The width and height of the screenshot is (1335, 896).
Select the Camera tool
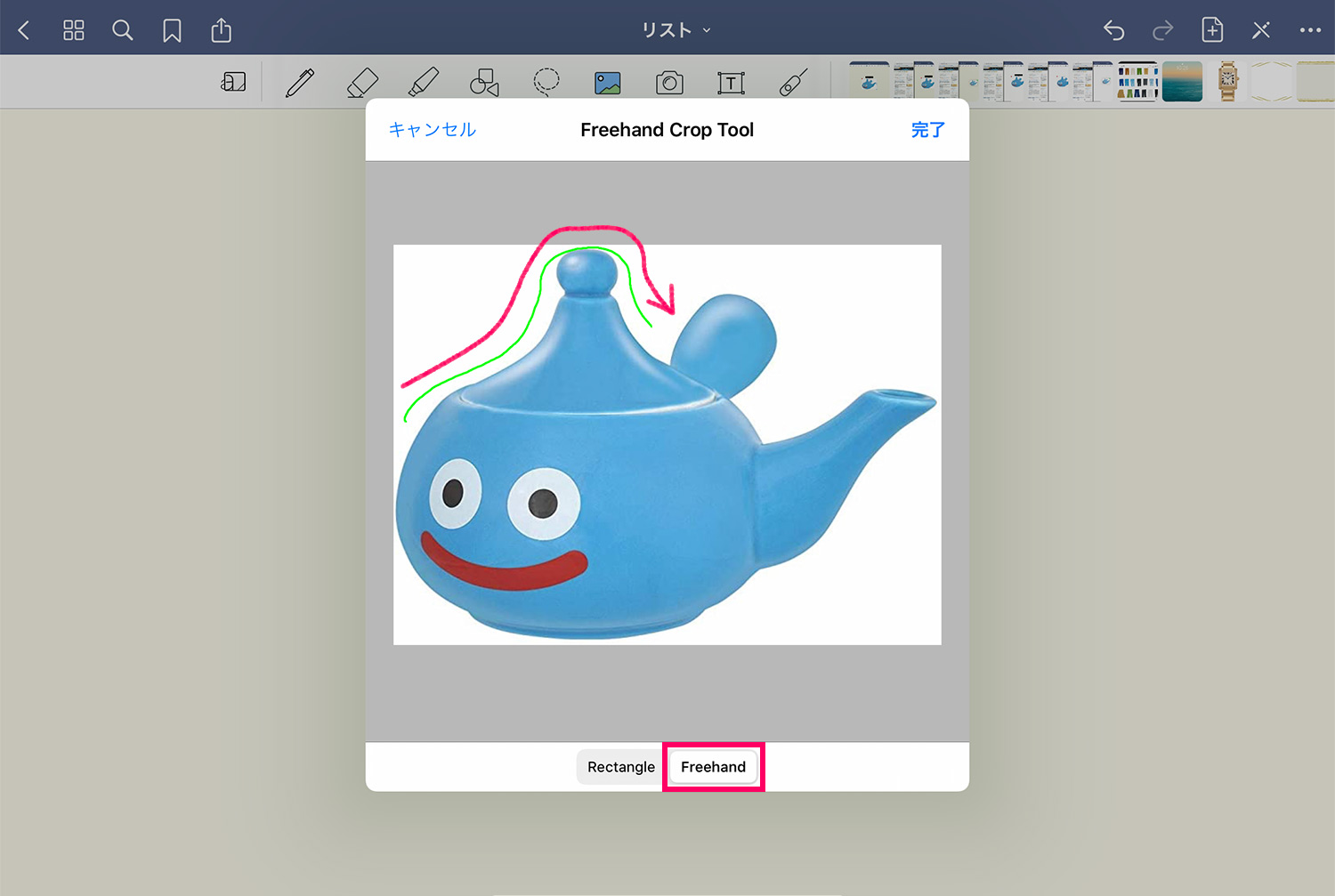click(x=669, y=84)
